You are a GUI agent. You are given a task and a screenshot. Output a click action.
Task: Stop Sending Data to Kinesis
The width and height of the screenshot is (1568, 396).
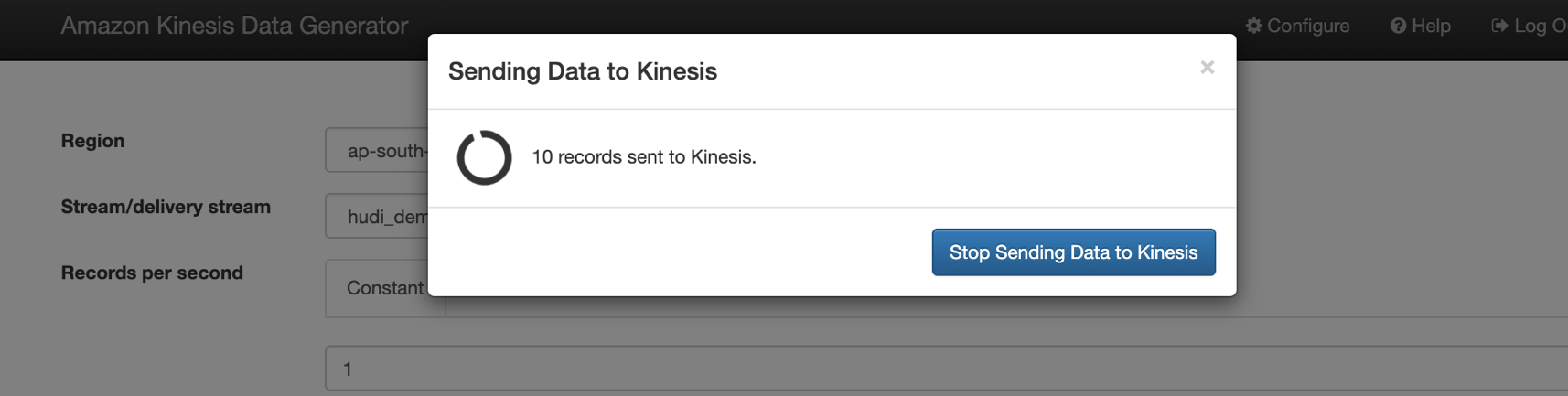click(x=1073, y=252)
